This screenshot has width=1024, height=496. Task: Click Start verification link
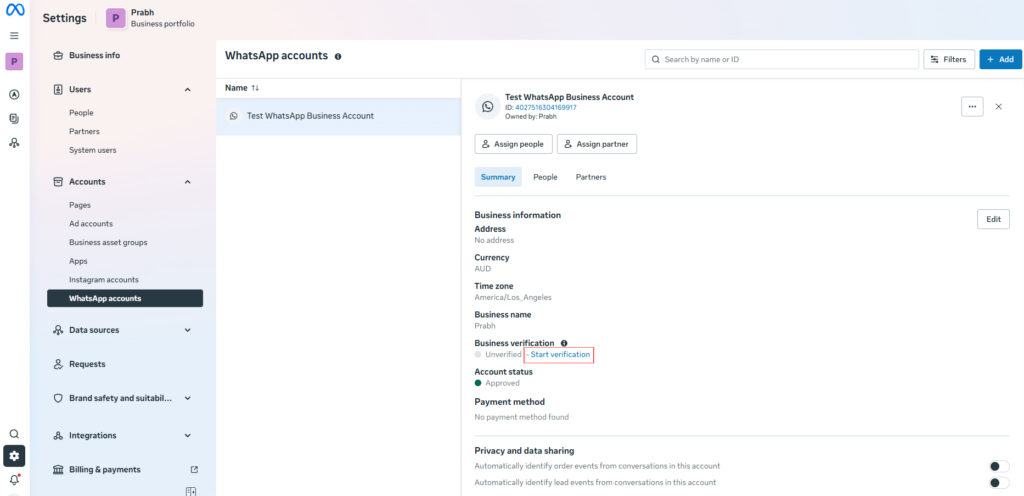click(x=558, y=354)
